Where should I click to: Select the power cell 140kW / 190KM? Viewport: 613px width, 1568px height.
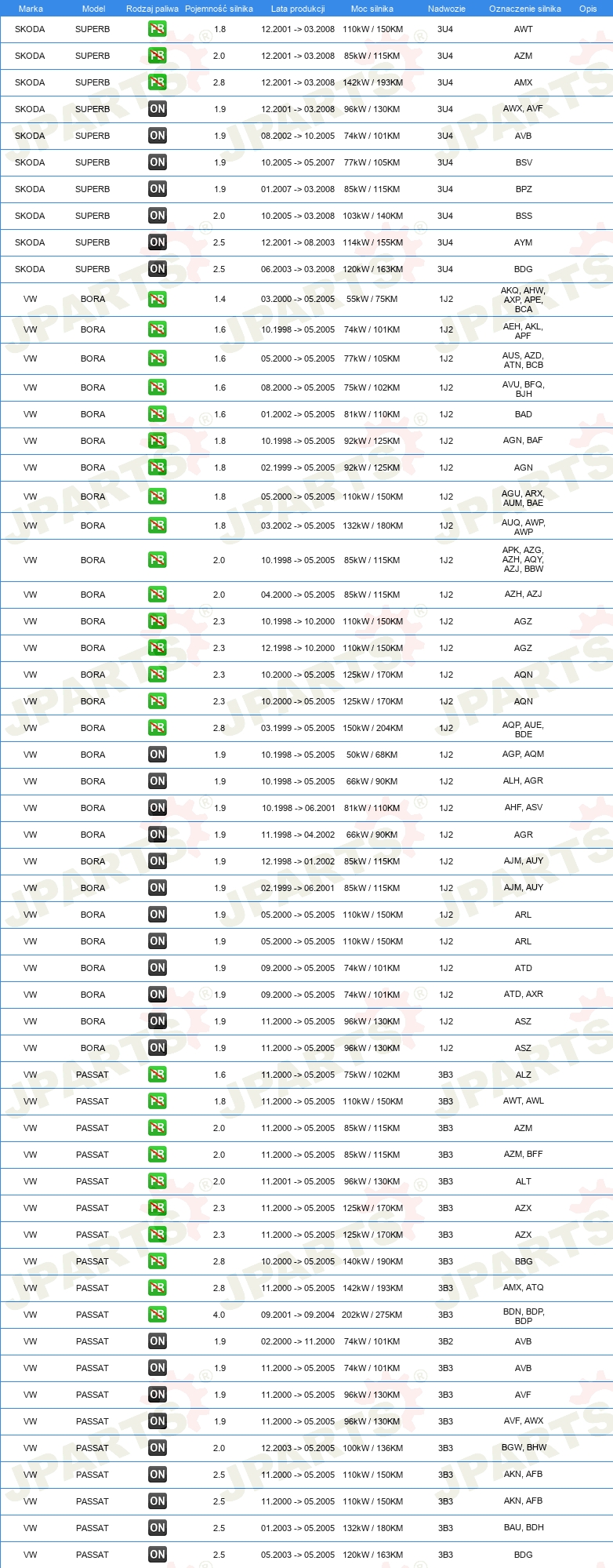point(372,1261)
